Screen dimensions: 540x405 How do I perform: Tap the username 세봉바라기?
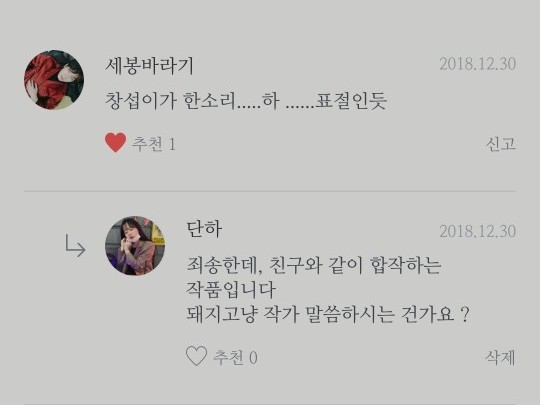pyautogui.click(x=150, y=66)
